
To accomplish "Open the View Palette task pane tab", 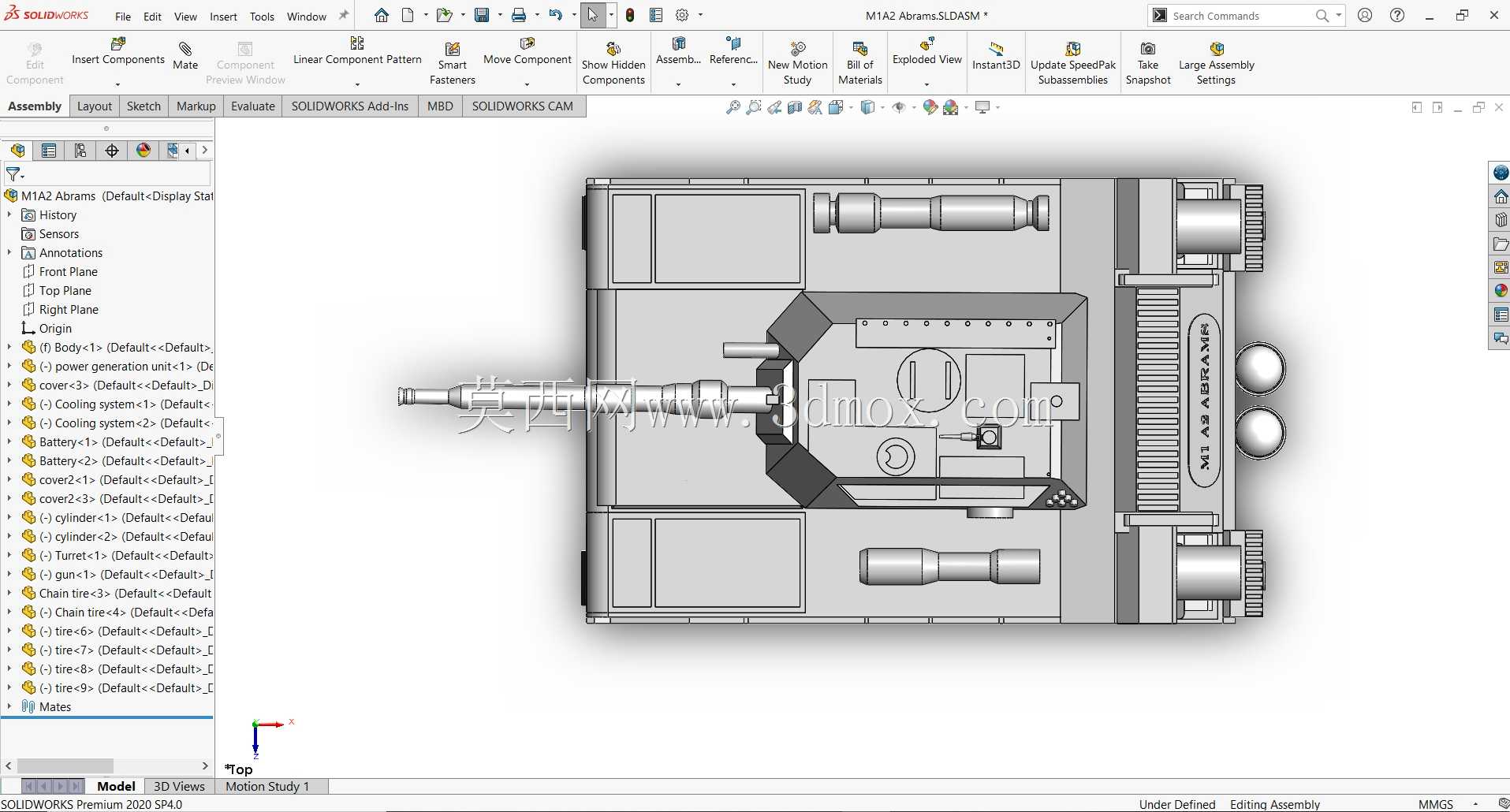I will [x=1501, y=267].
